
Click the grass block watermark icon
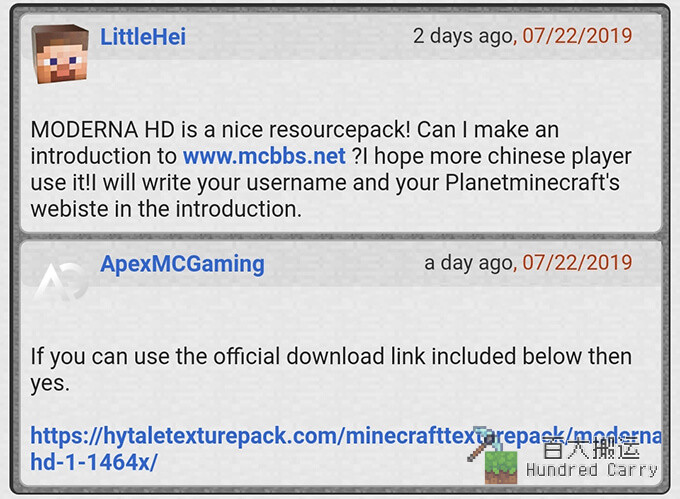click(501, 468)
